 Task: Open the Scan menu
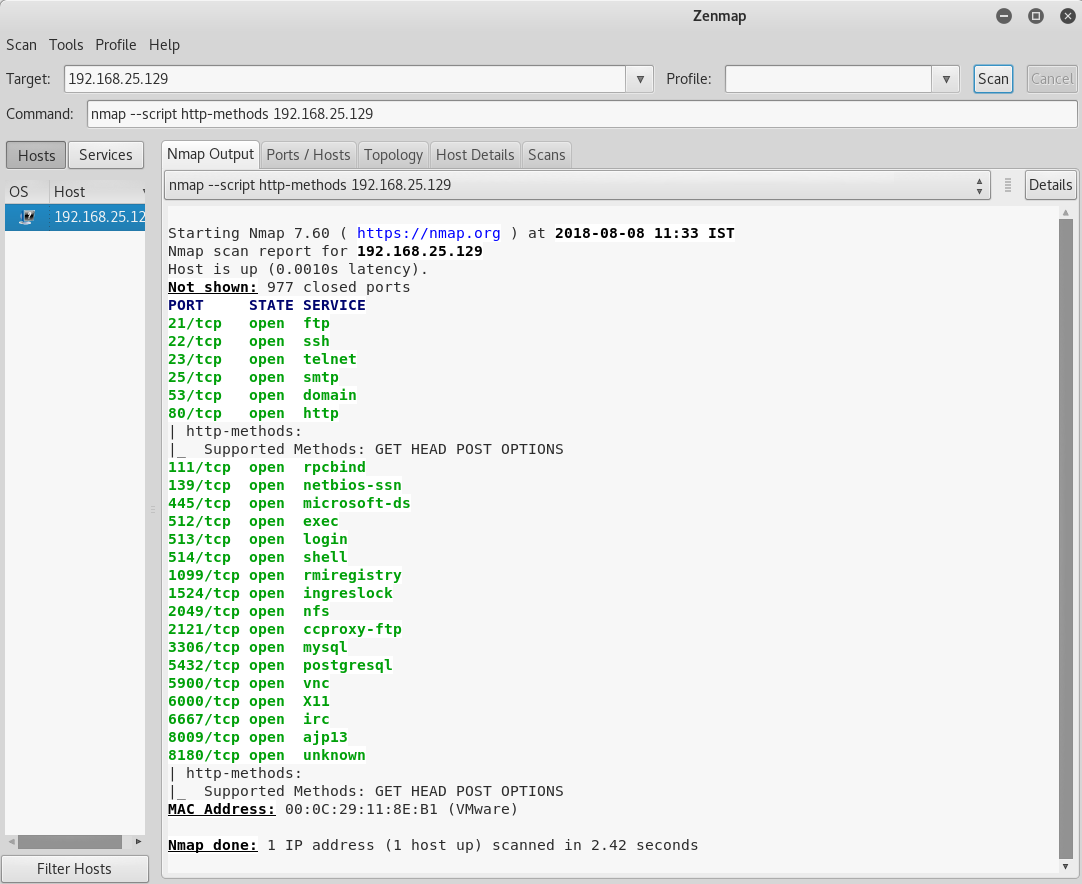pos(21,45)
